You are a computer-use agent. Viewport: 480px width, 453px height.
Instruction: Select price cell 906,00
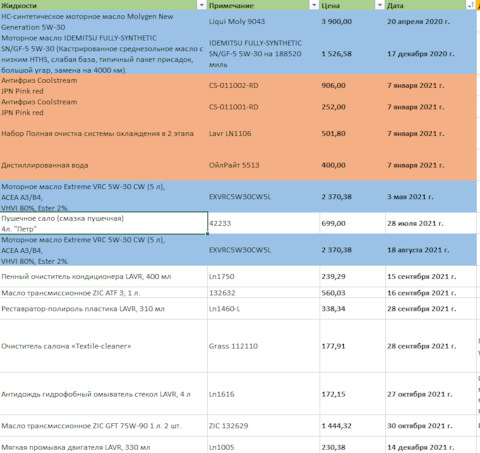point(352,86)
